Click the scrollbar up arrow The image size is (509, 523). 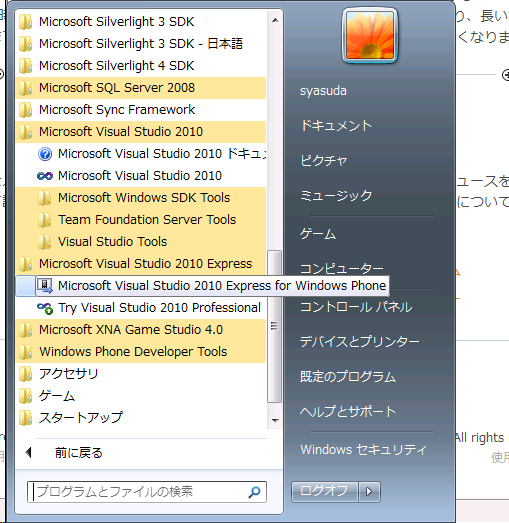point(275,21)
